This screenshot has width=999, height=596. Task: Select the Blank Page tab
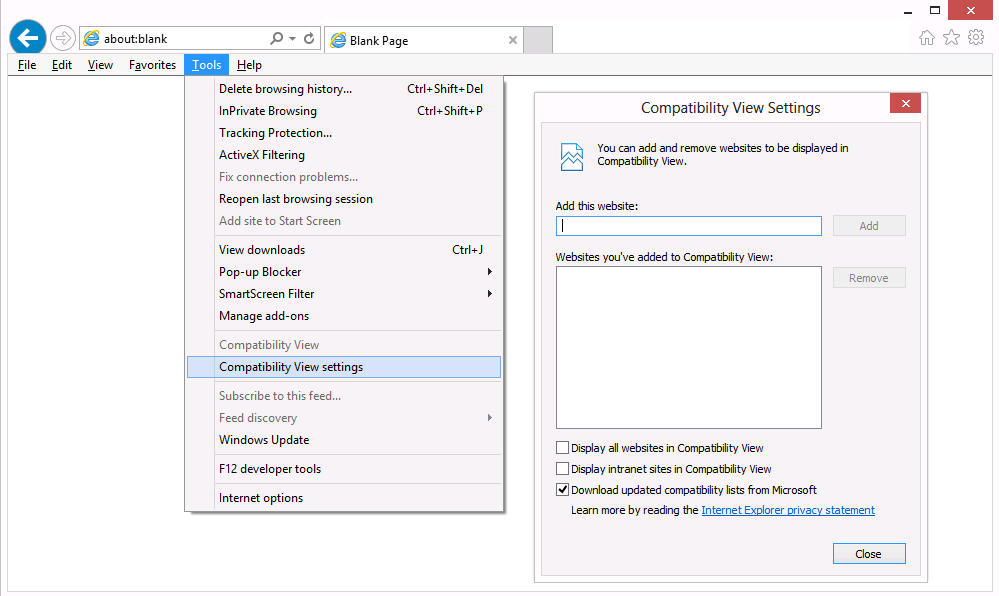tap(420, 40)
